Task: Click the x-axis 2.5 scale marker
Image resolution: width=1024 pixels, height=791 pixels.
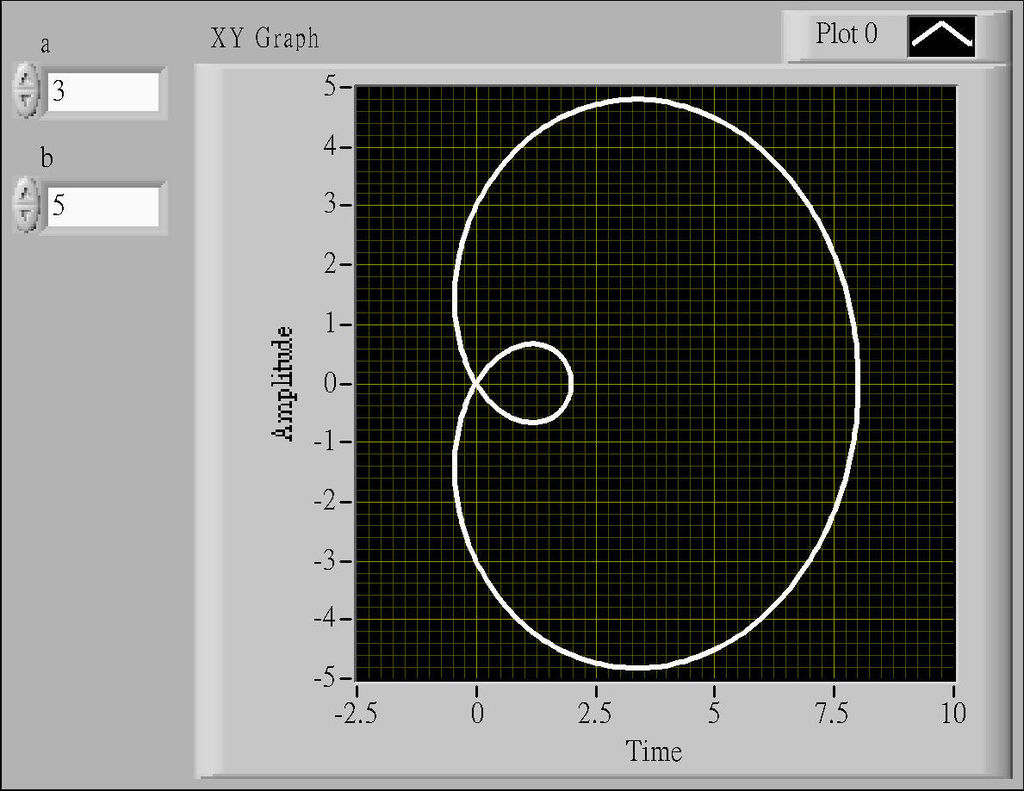Action: [x=595, y=713]
